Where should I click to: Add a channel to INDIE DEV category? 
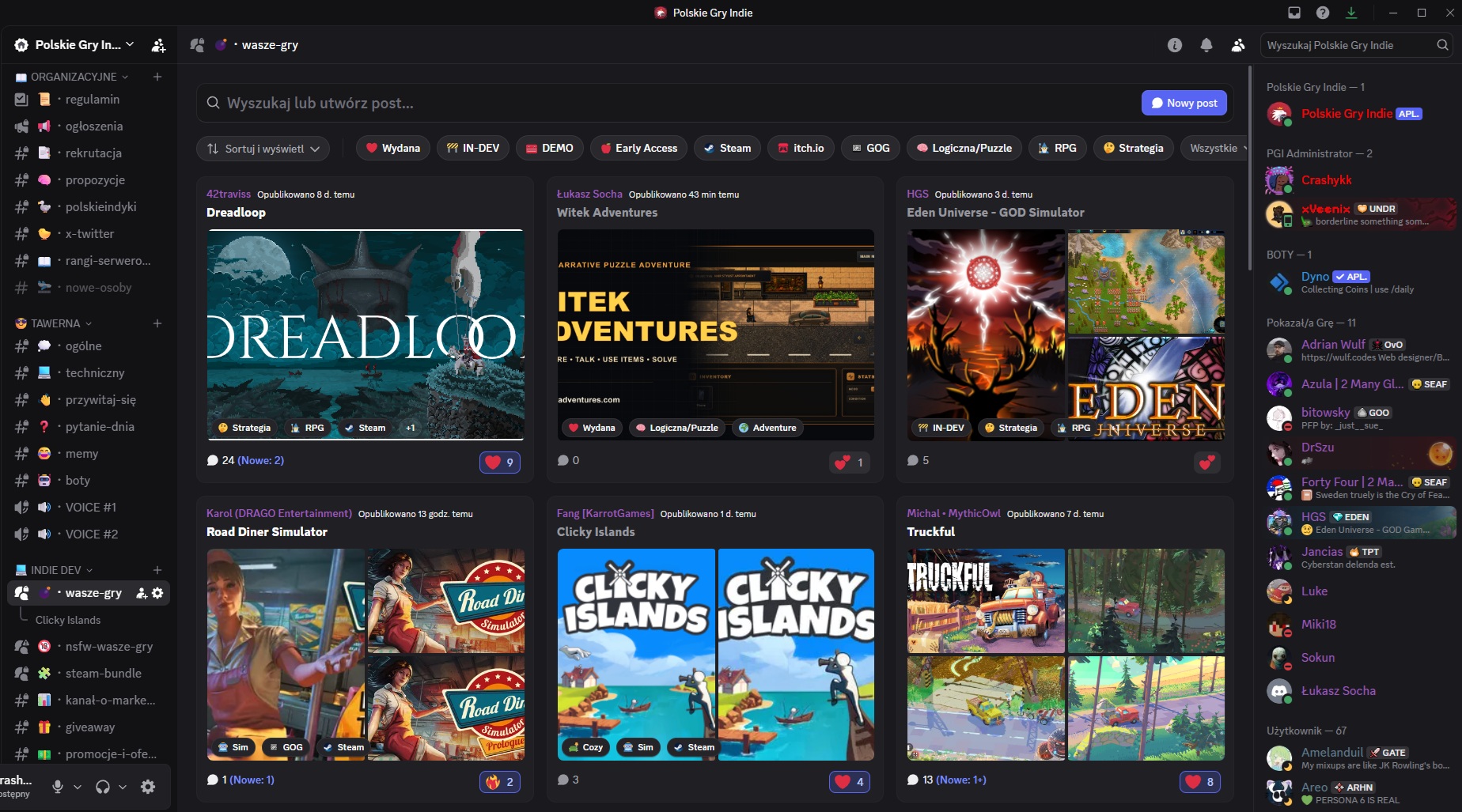(157, 570)
